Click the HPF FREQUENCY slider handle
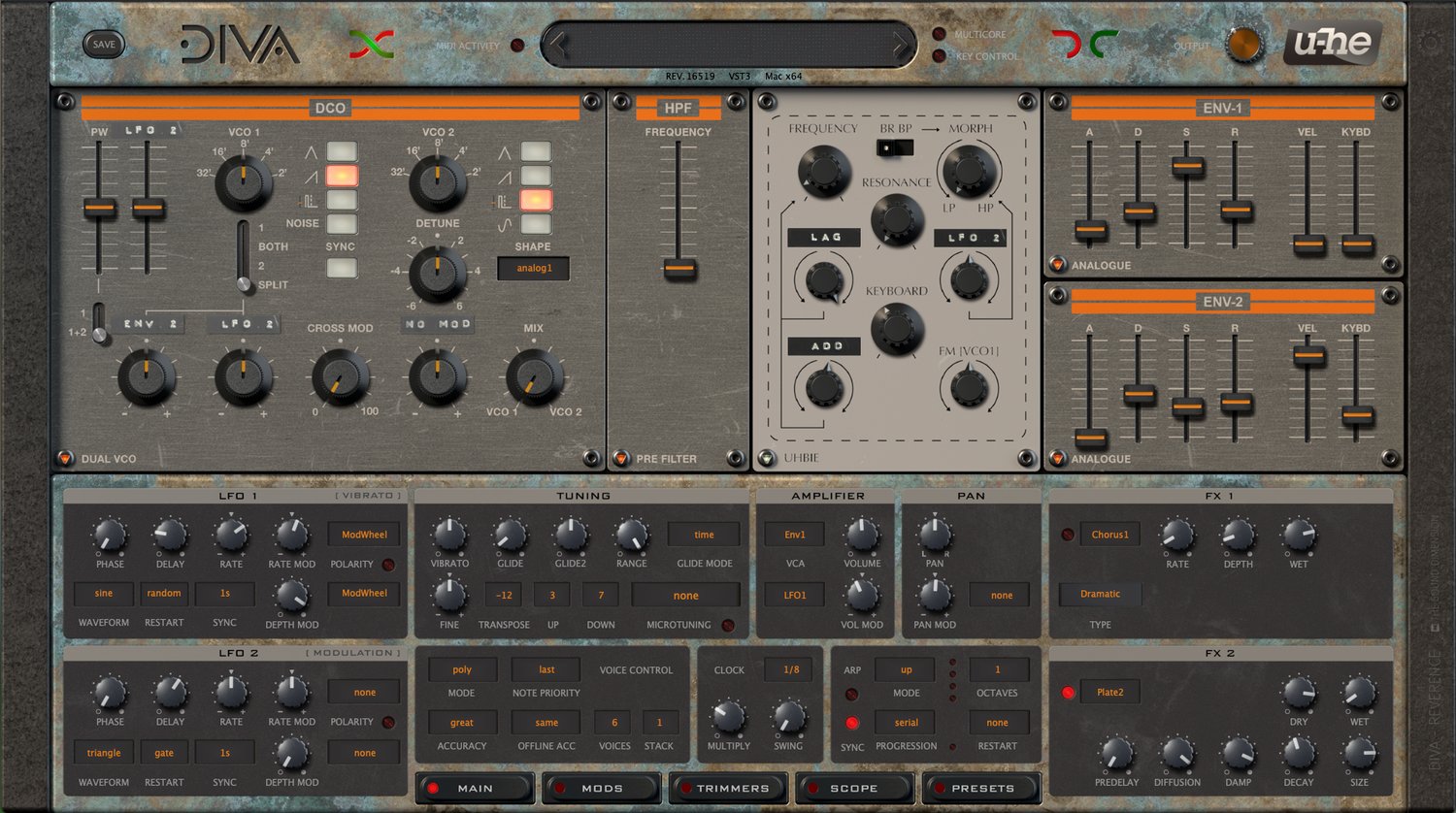The height and width of the screenshot is (813, 1456). 679,269
